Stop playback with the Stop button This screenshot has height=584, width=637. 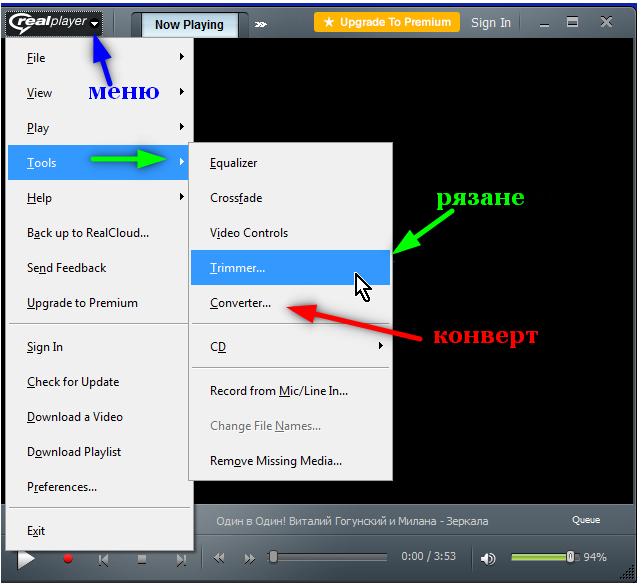pos(142,559)
